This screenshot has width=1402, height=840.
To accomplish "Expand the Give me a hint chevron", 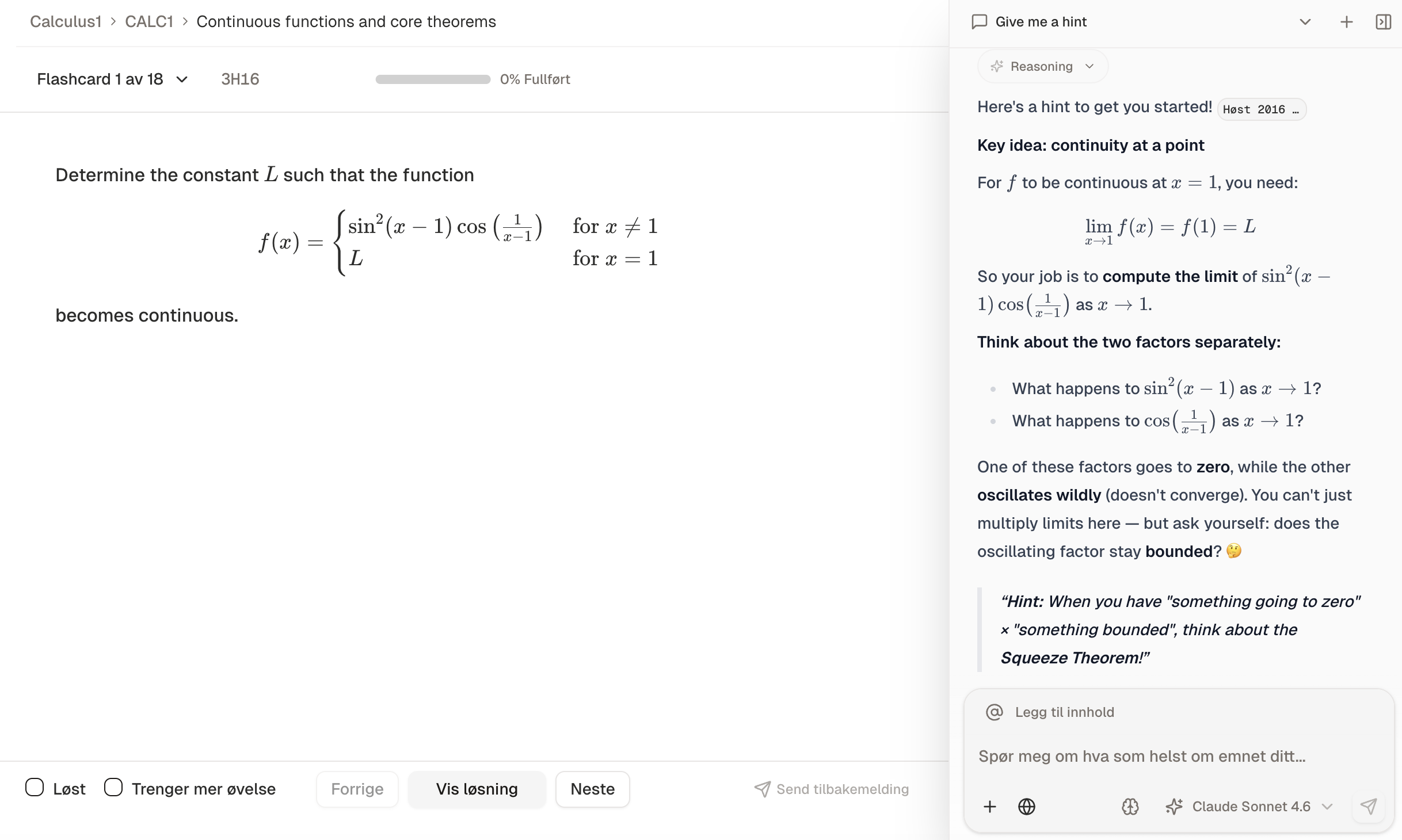I will click(x=1305, y=22).
